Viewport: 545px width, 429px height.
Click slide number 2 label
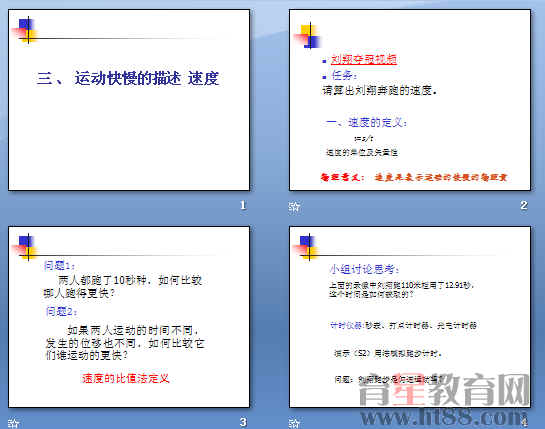point(524,205)
